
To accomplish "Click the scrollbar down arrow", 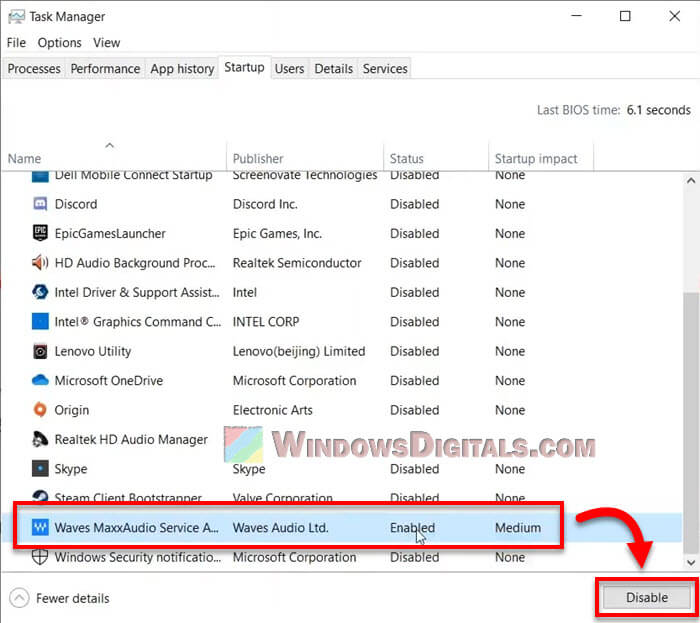I will [691, 562].
